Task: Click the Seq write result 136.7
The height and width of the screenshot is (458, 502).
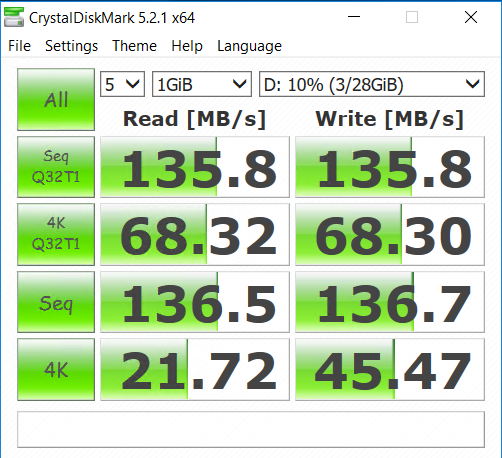Action: 390,302
